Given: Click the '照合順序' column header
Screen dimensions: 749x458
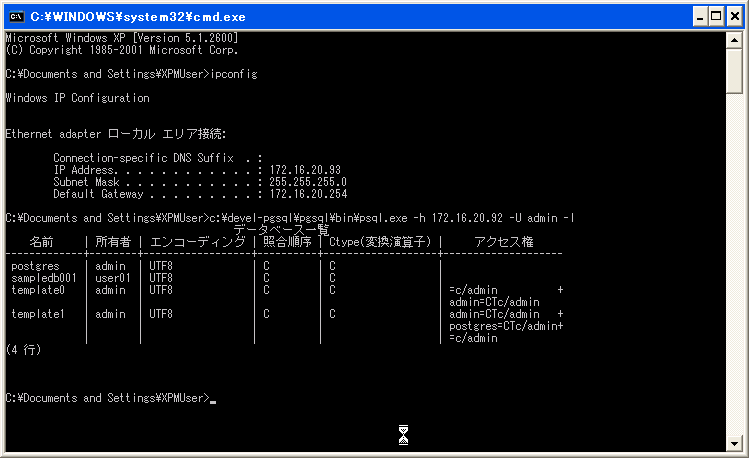Looking at the screenshot, I should pyautogui.click(x=287, y=242).
